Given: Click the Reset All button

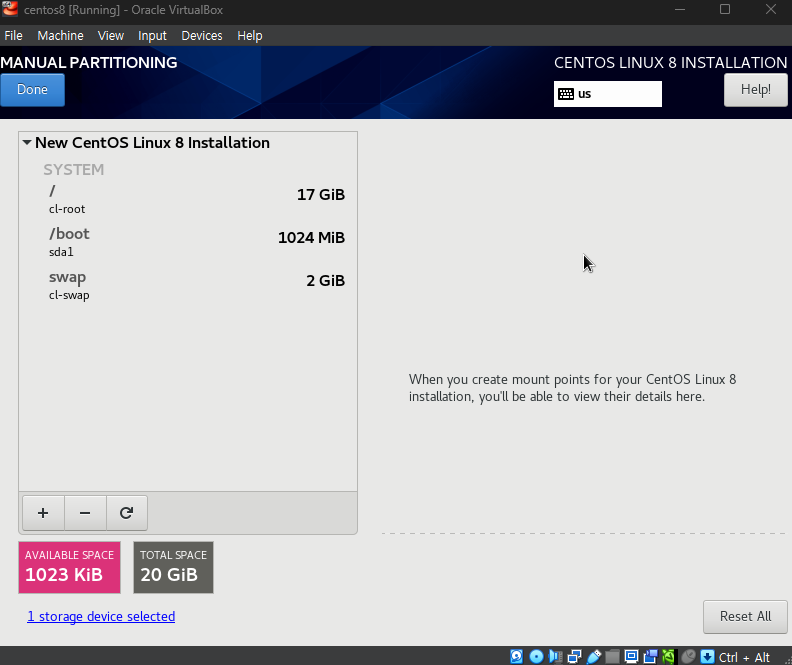Looking at the screenshot, I should [x=745, y=617].
